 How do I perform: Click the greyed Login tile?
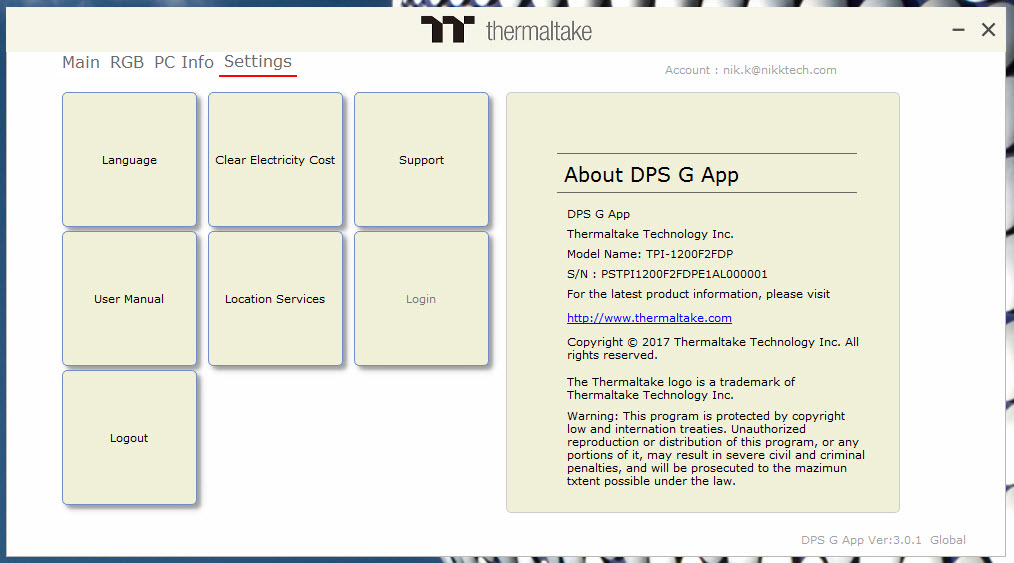(422, 299)
